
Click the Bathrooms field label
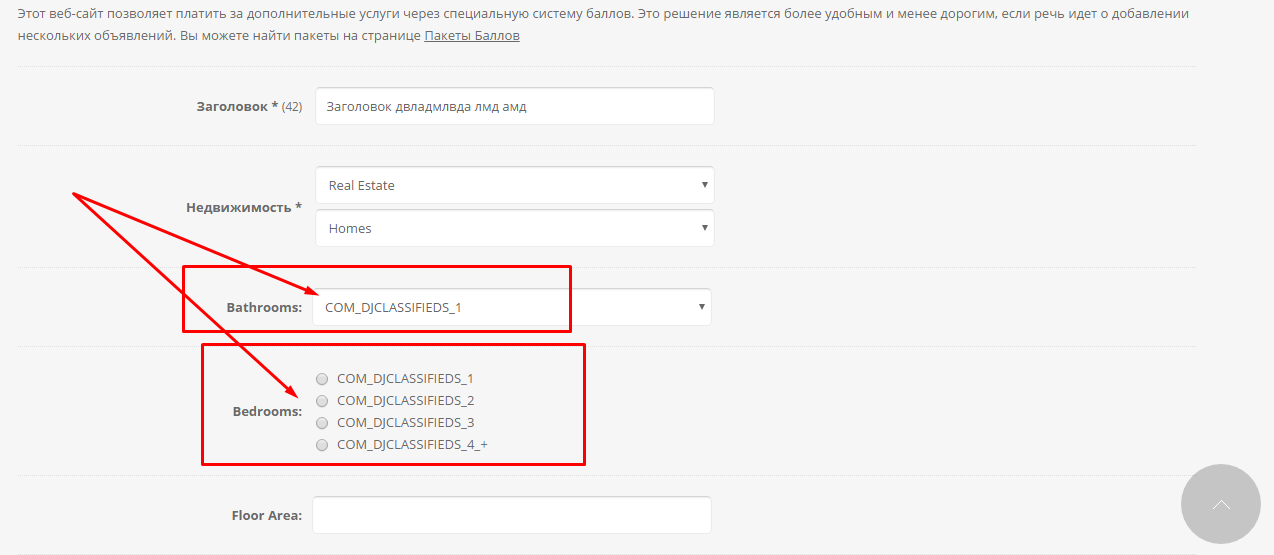[264, 307]
